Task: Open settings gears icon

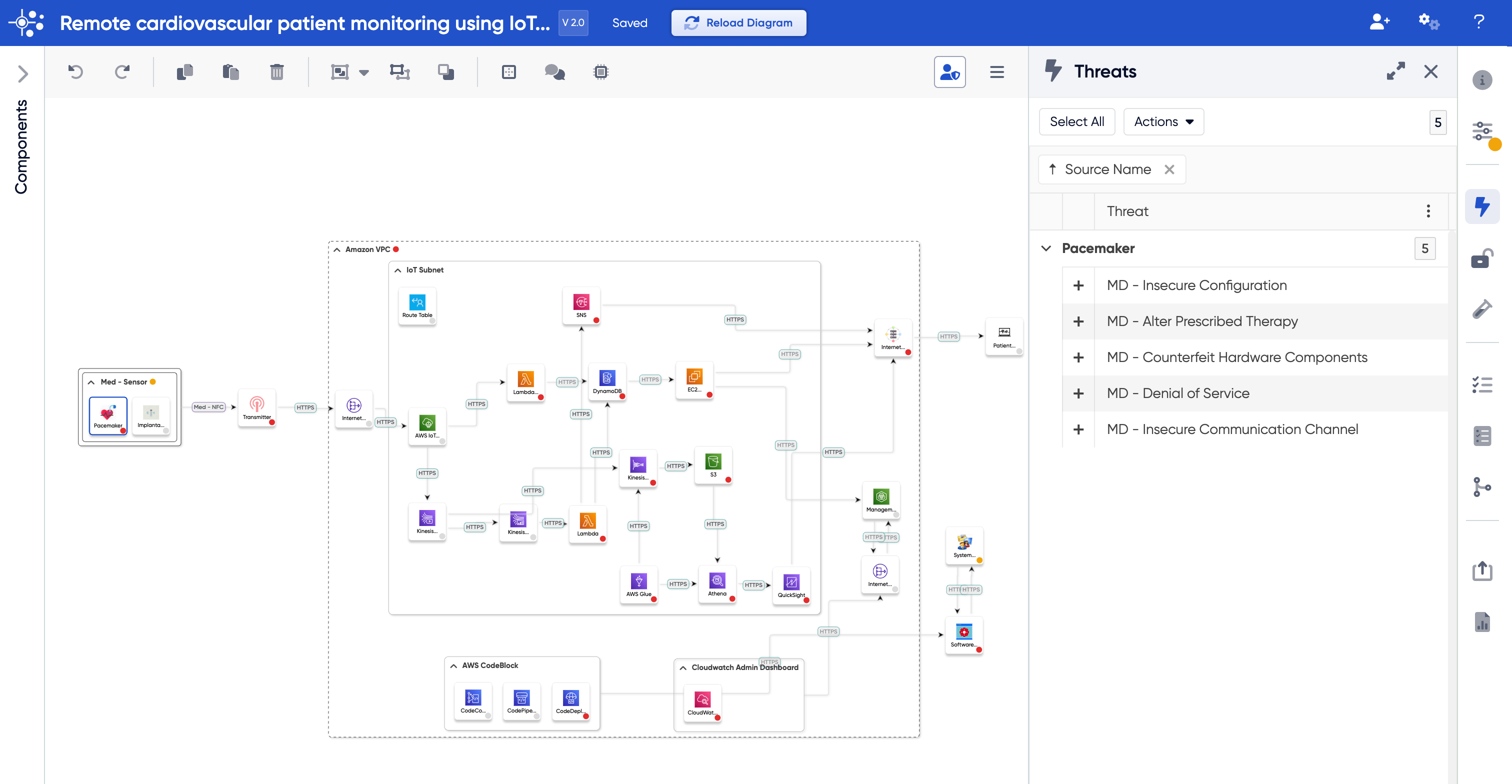Action: pyautogui.click(x=1428, y=22)
